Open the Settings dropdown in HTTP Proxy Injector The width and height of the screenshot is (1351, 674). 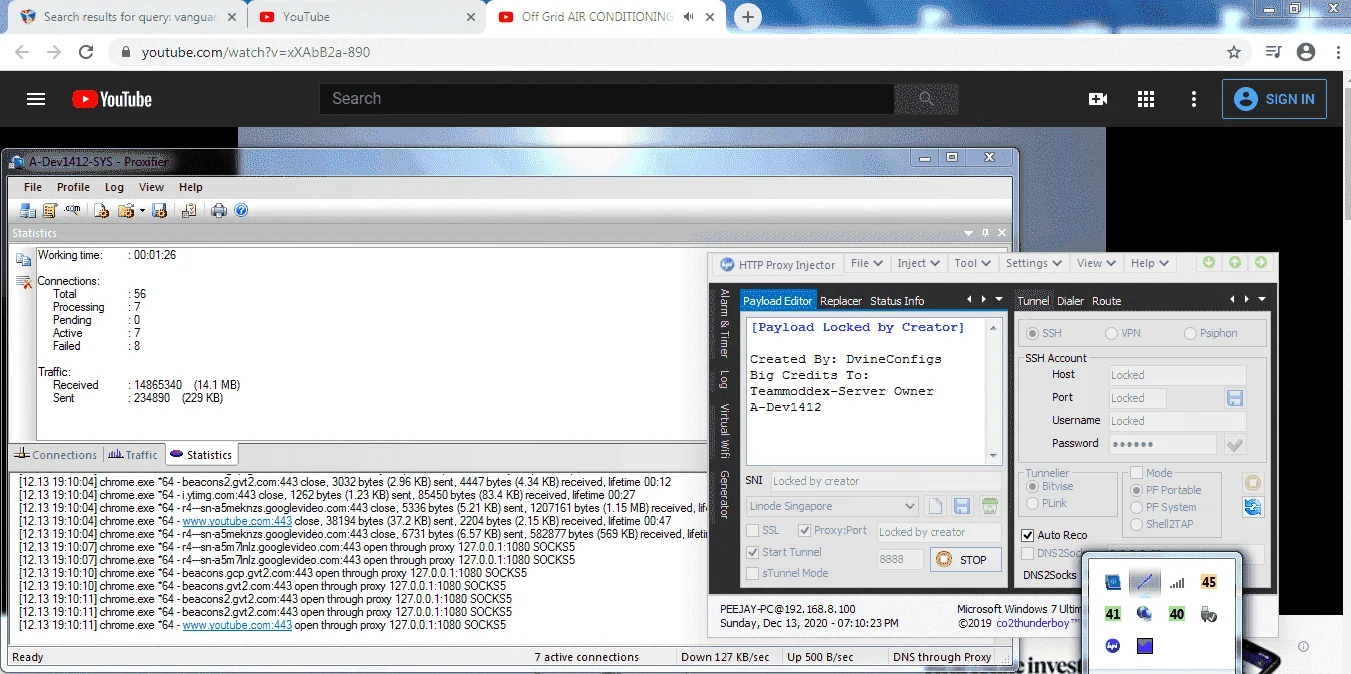pyautogui.click(x=1034, y=263)
